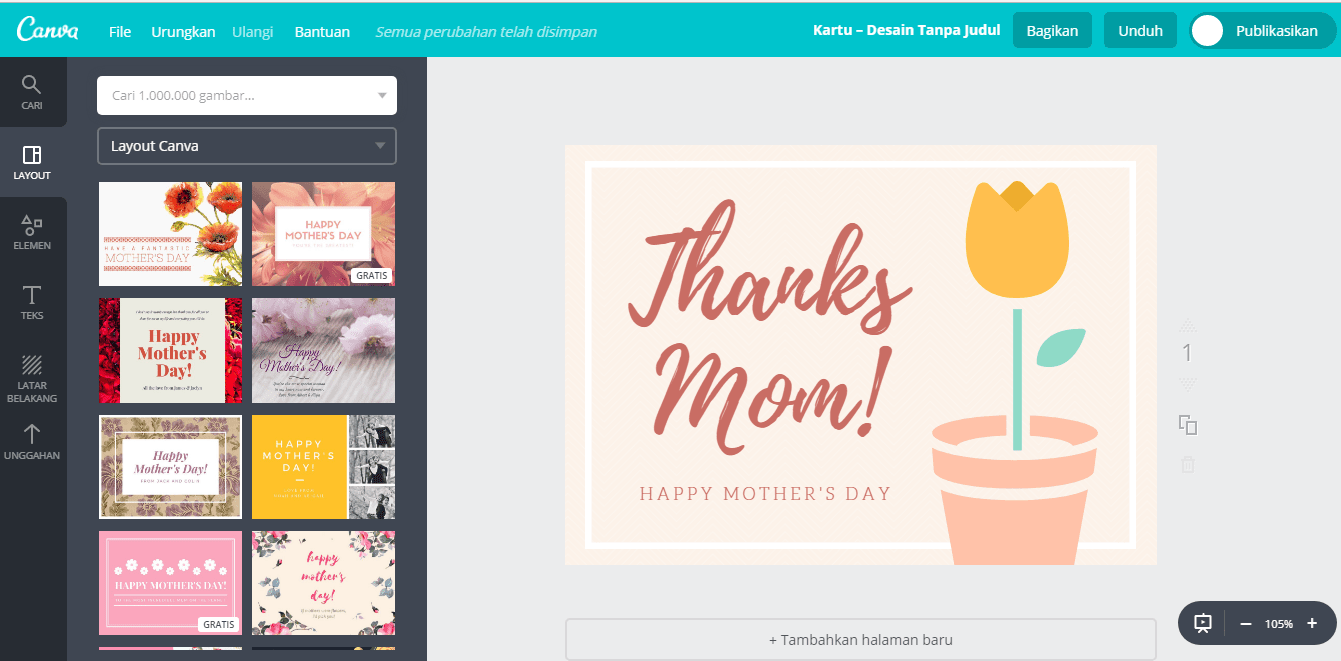
Task: Select the floral pattern Happy Mother's Day layout
Action: pos(170,467)
